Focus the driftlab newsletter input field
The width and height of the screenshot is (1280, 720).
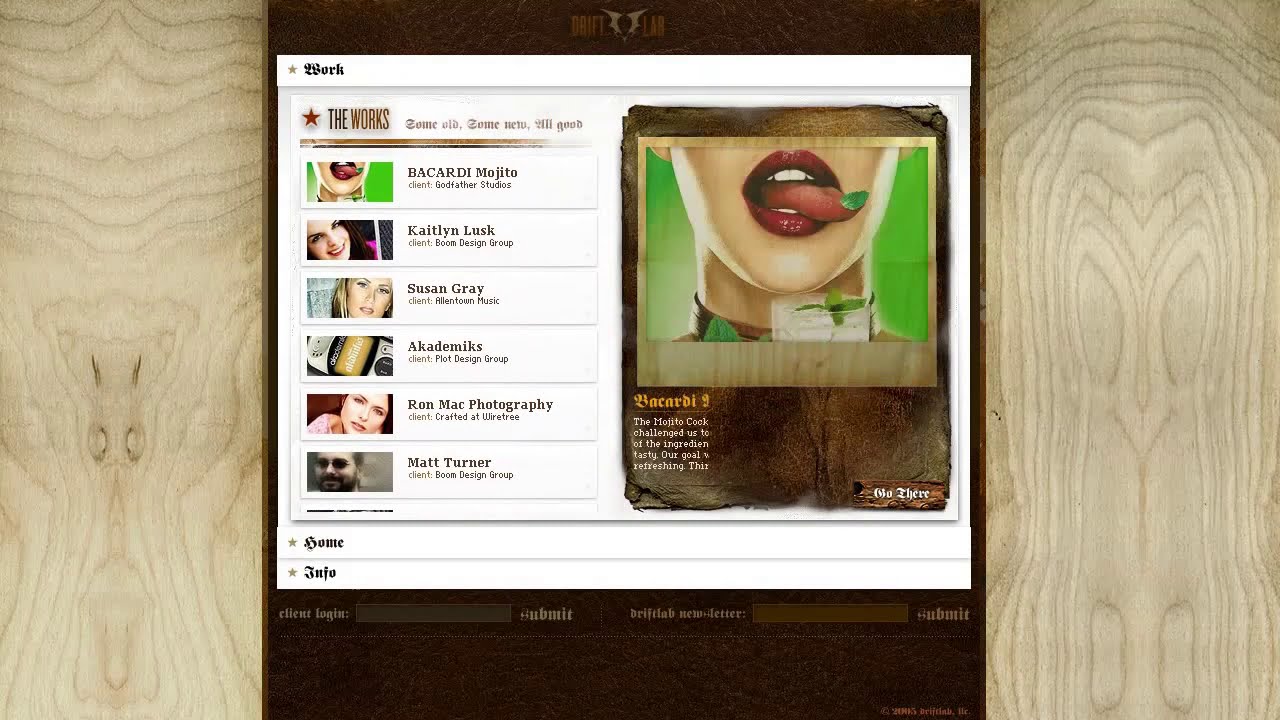pyautogui.click(x=830, y=613)
